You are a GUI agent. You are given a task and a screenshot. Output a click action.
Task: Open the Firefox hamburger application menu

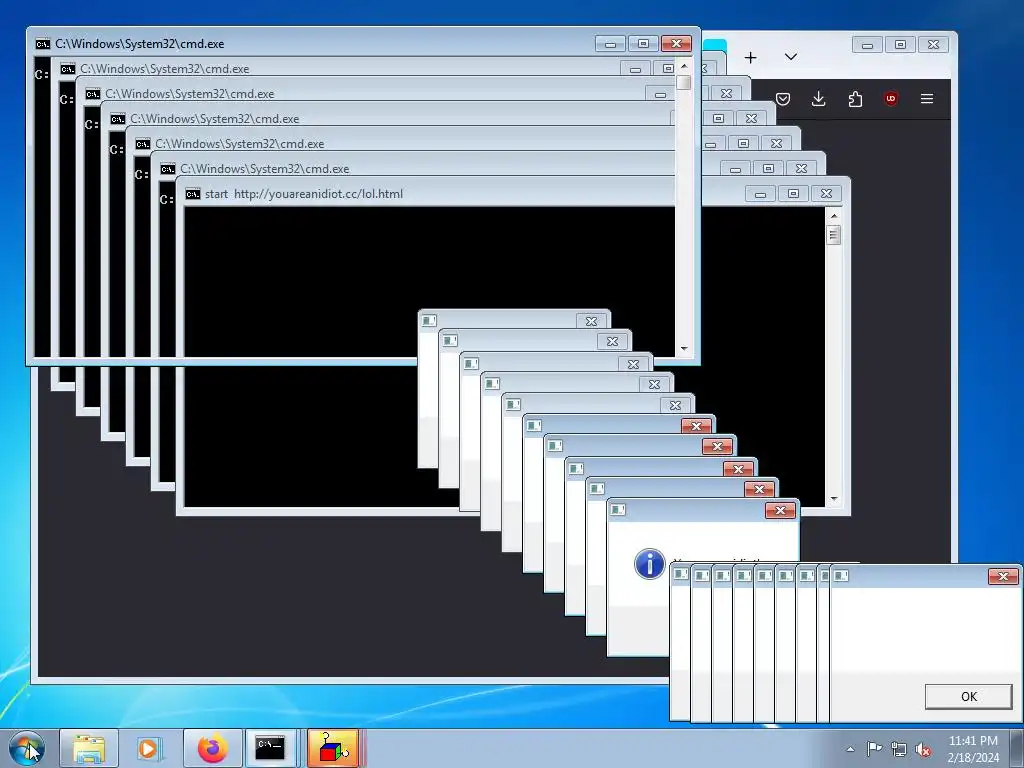(x=927, y=99)
